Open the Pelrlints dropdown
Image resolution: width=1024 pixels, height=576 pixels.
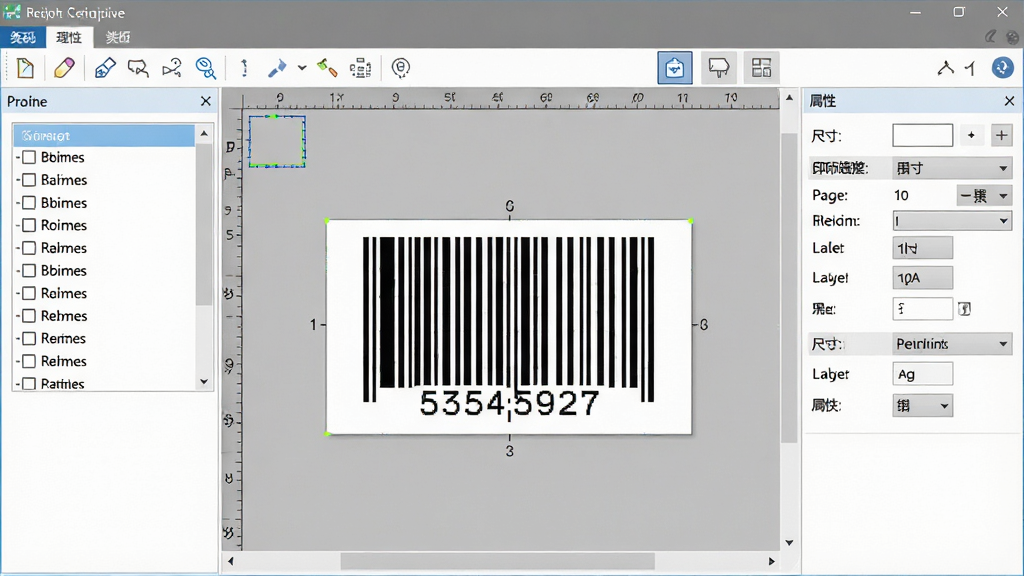[x=952, y=344]
